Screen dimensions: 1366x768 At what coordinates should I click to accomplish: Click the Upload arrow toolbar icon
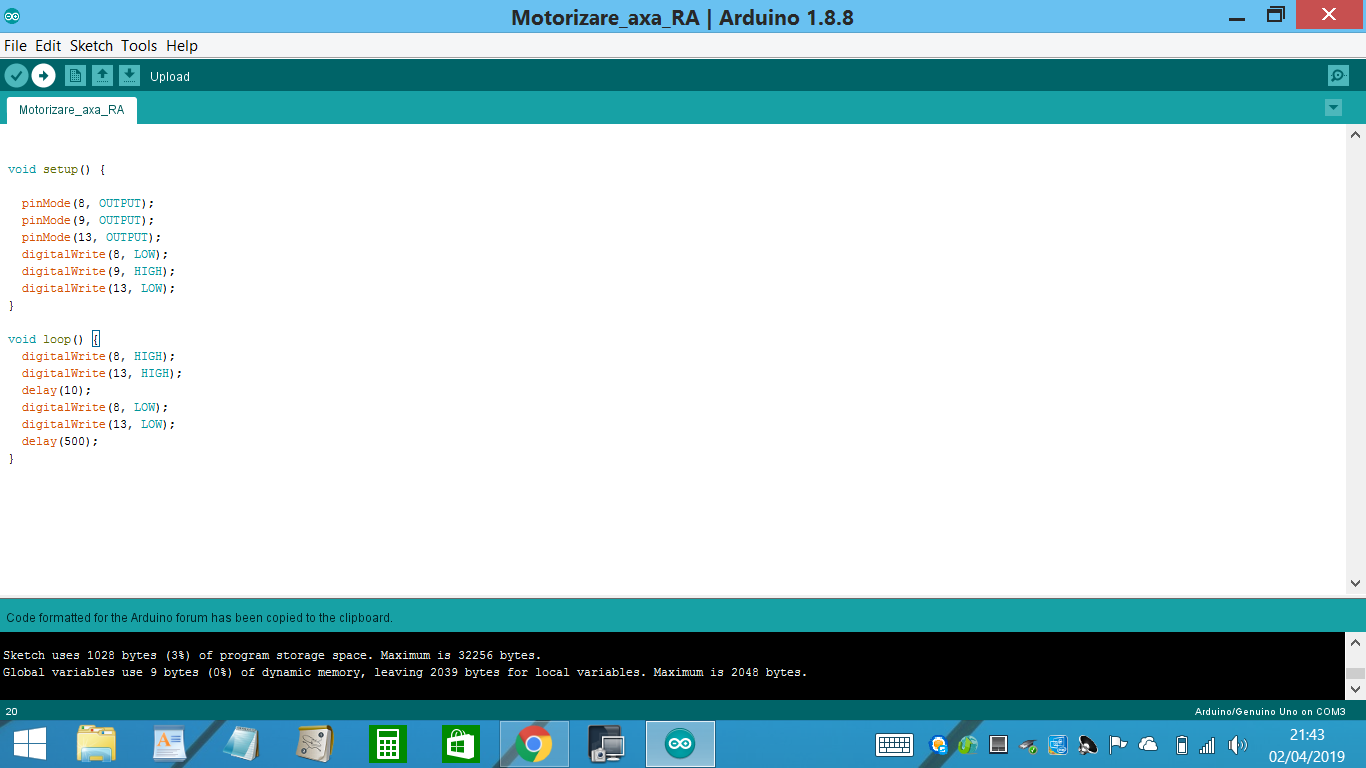[43, 76]
